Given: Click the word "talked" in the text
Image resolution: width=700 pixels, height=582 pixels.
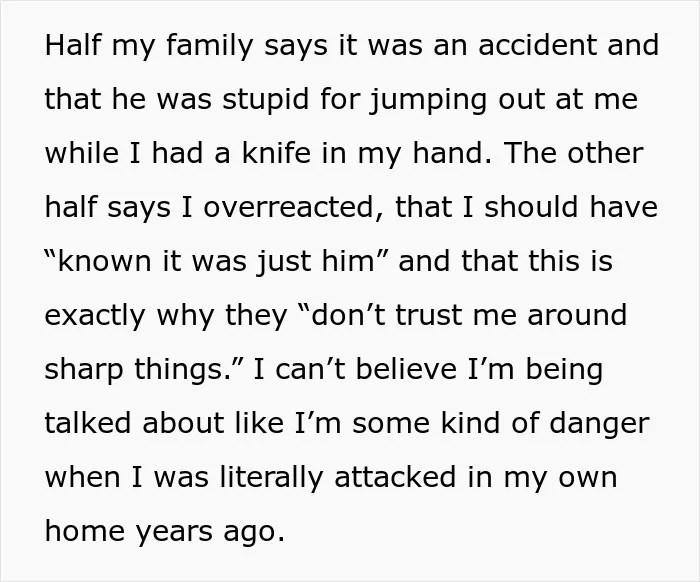Looking at the screenshot, I should pyautogui.click(x=89, y=423).
